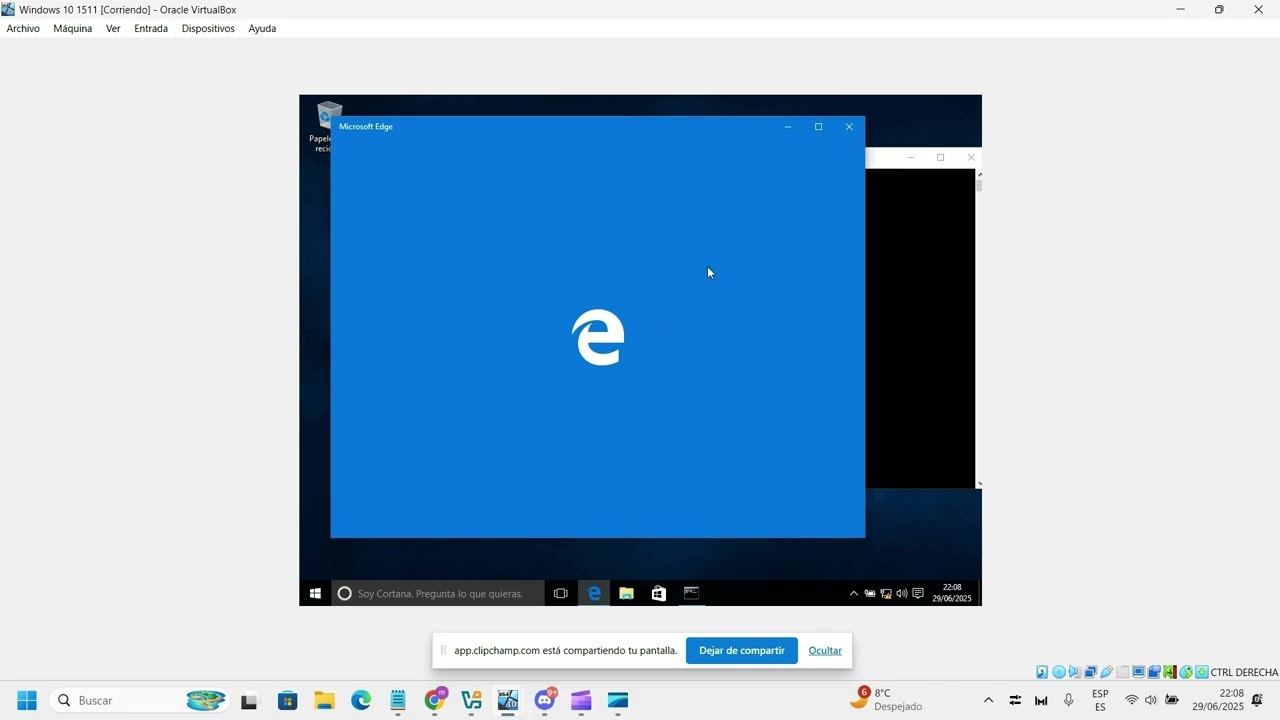Open host Task View icon
Image resolution: width=1280 pixels, height=720 pixels.
click(250, 700)
